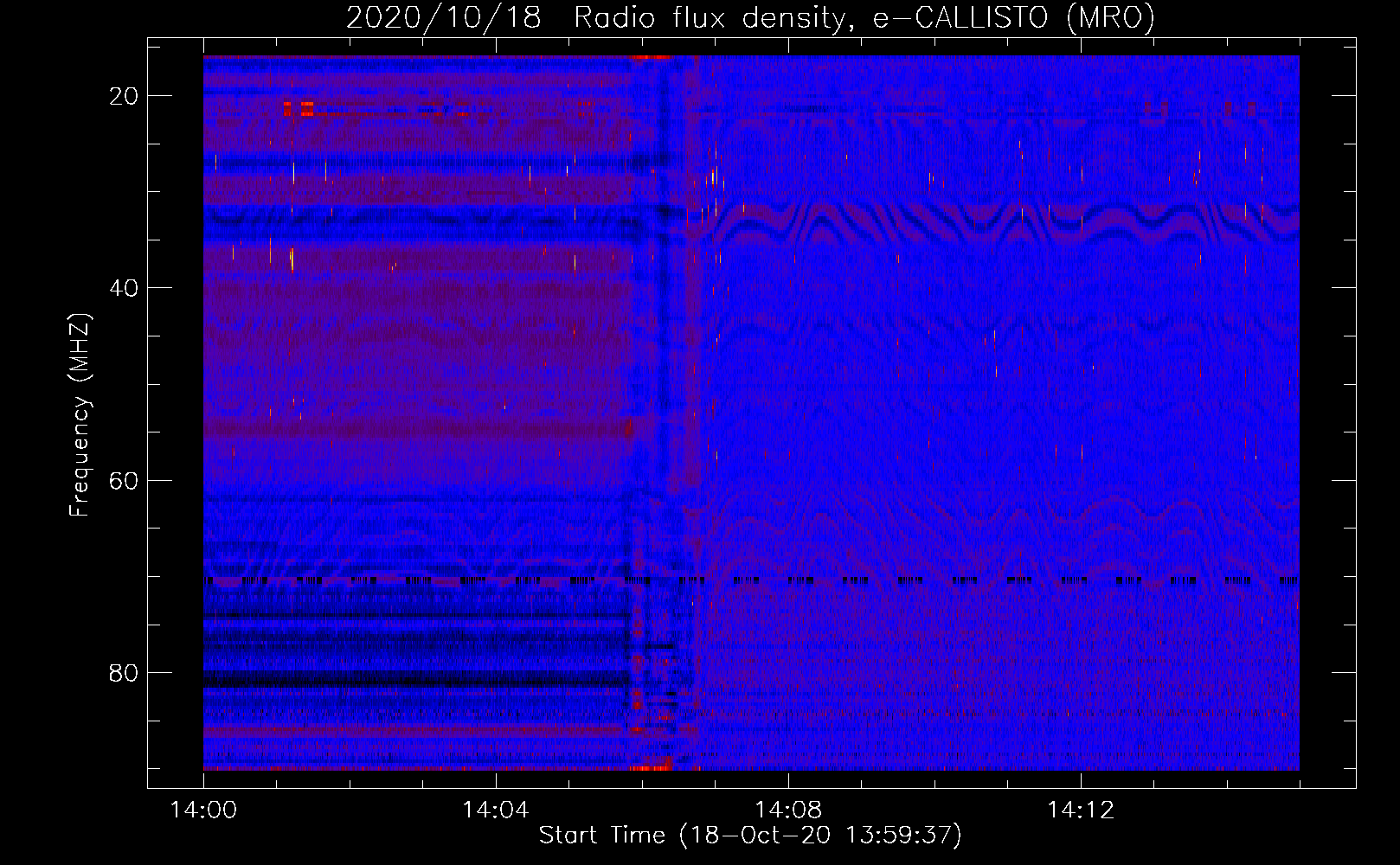The image size is (1400, 865).
Task: Click the '60' frequency tick label
Action: pos(124,480)
